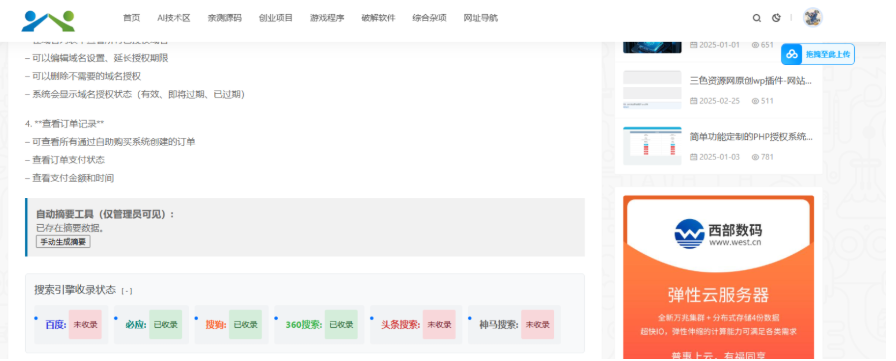Click the 西部数码 logo in the ad
Viewport: 896px width, 361px height.
[x=718, y=234]
